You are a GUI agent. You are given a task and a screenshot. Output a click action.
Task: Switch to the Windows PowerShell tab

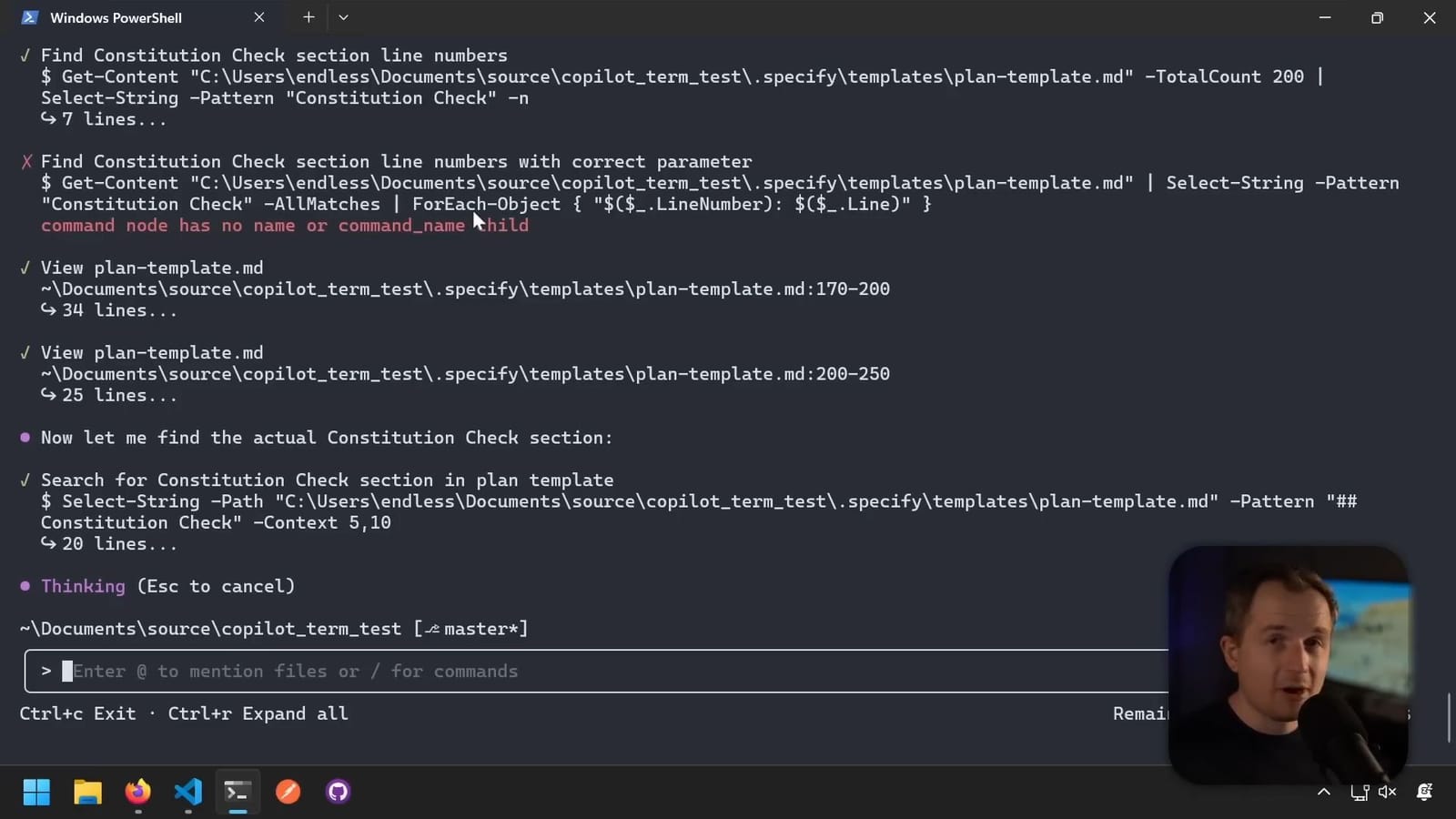[x=116, y=17]
